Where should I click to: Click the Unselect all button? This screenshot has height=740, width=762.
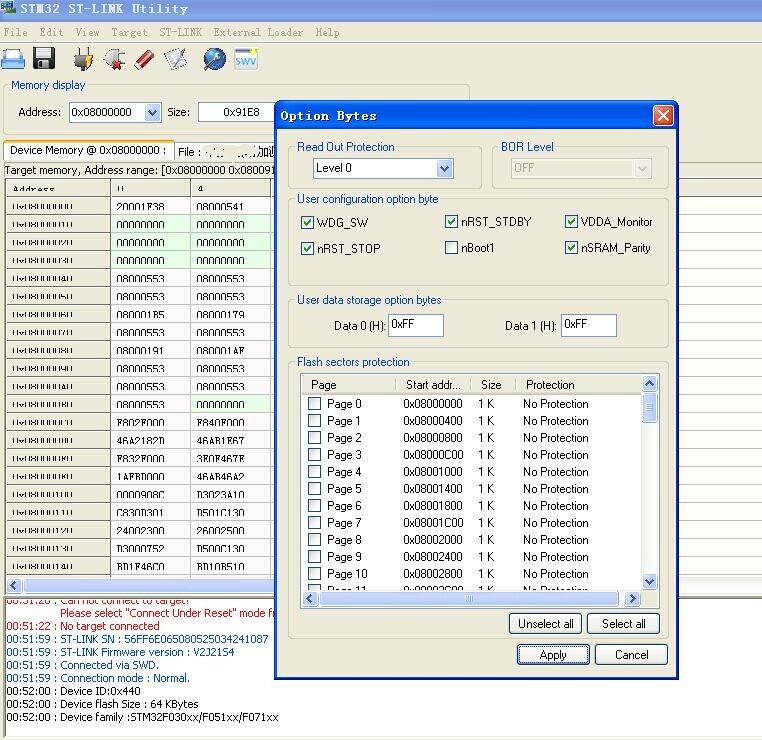click(x=545, y=624)
